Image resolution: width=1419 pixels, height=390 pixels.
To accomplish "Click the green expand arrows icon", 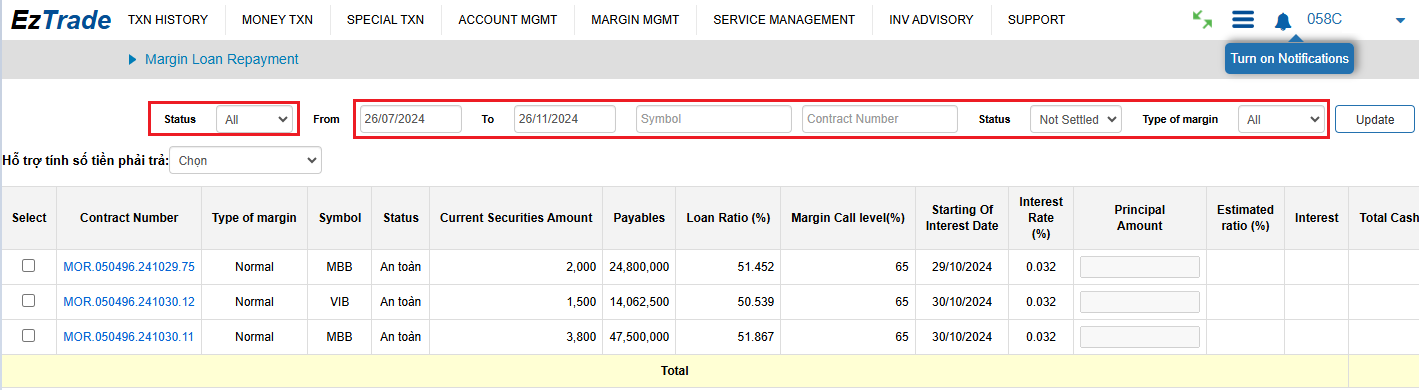I will tap(1202, 20).
